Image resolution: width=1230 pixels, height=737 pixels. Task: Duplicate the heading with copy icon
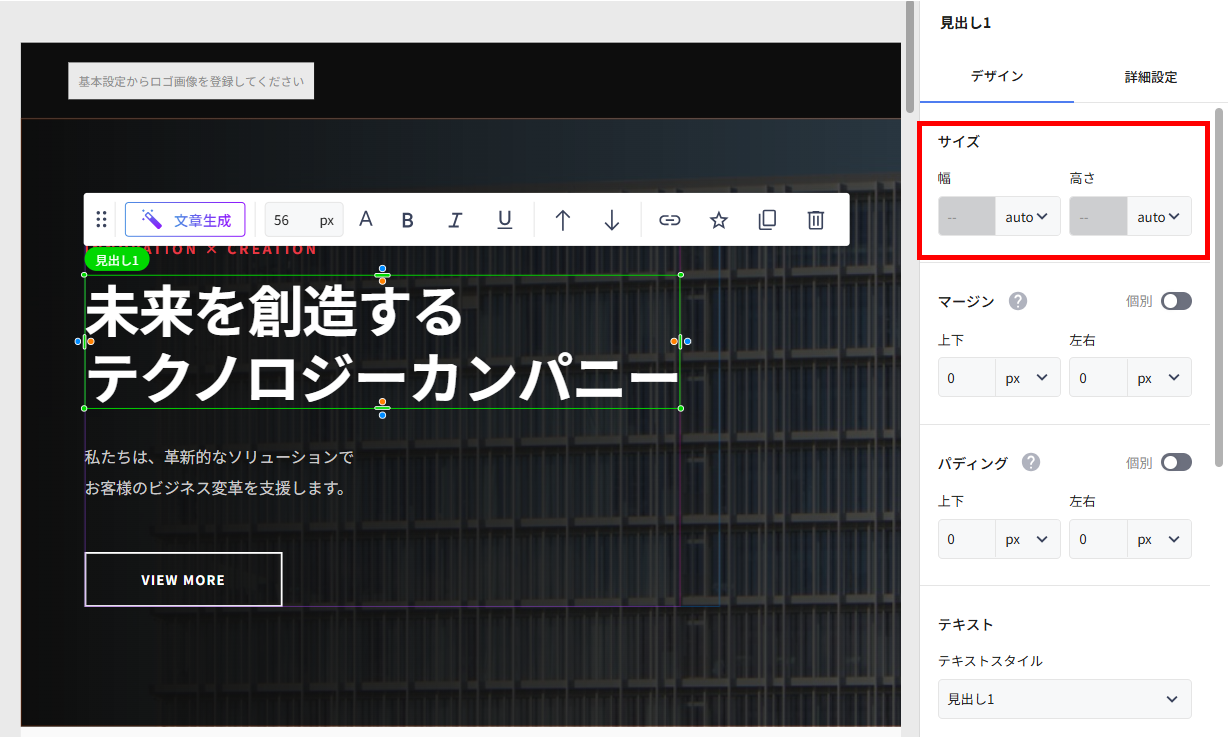point(767,220)
